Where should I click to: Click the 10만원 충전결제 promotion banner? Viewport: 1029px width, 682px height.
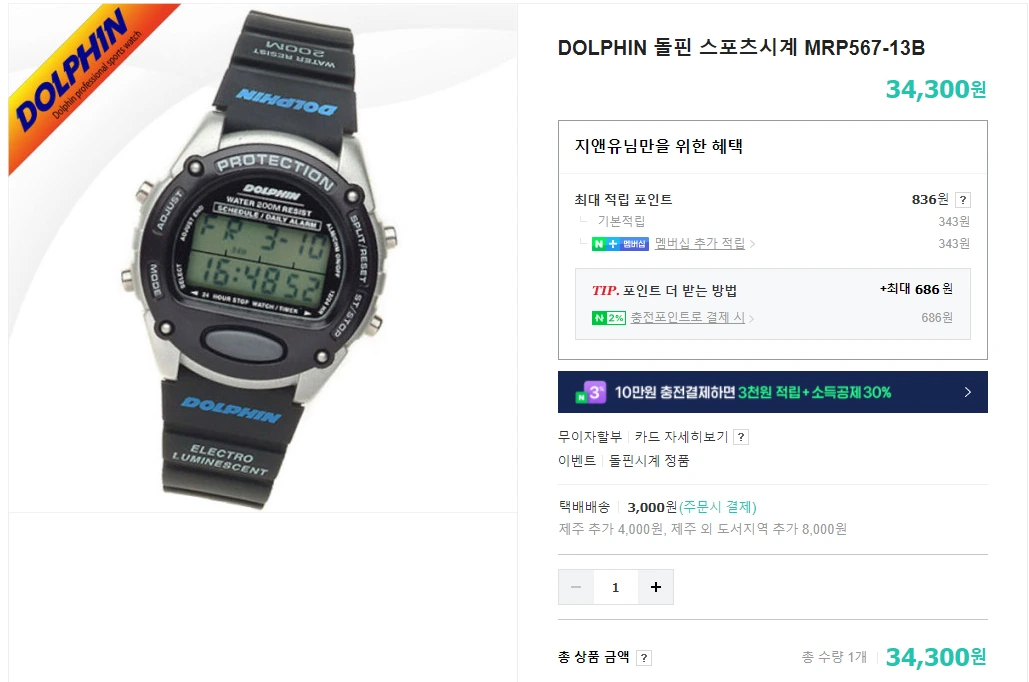[x=772, y=392]
